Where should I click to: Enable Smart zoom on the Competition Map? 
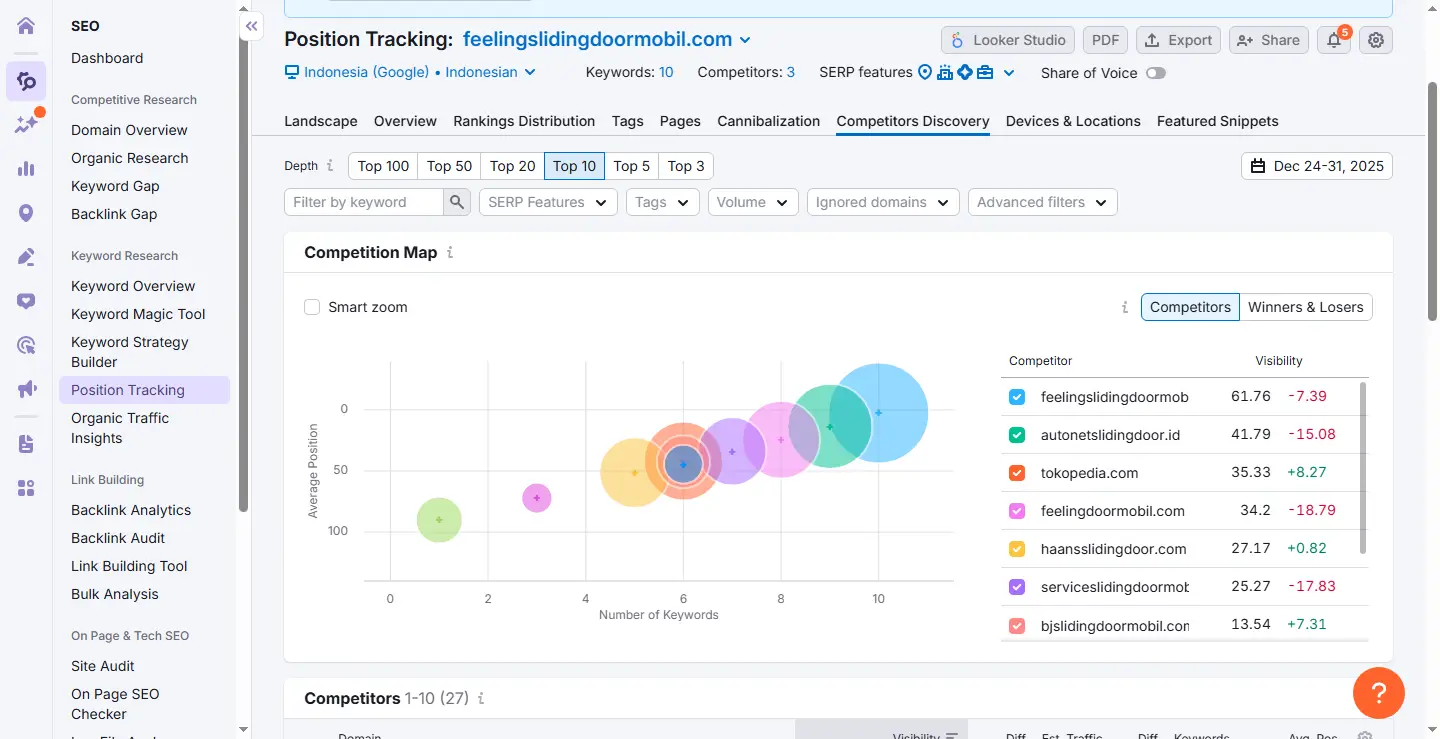click(x=311, y=307)
